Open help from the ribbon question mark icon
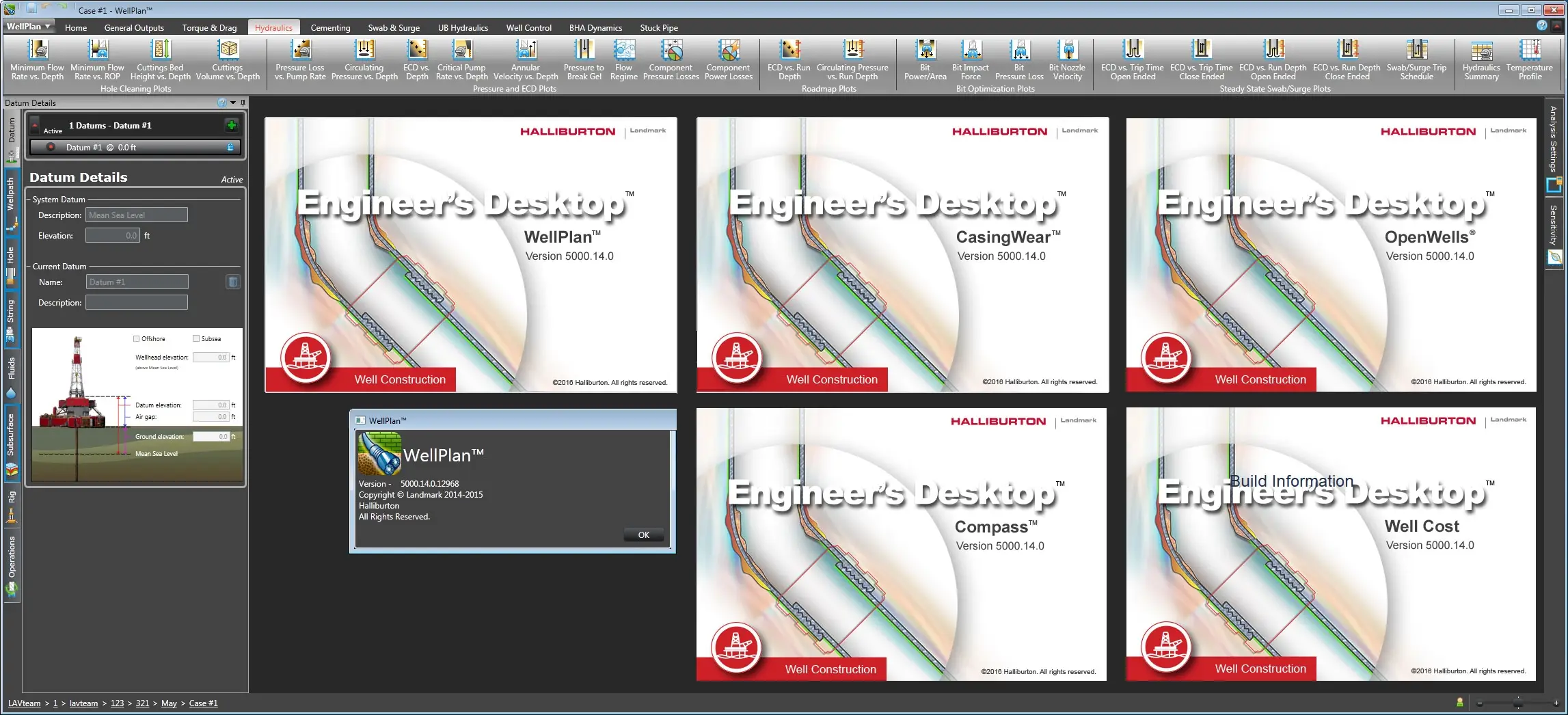 tap(1541, 25)
